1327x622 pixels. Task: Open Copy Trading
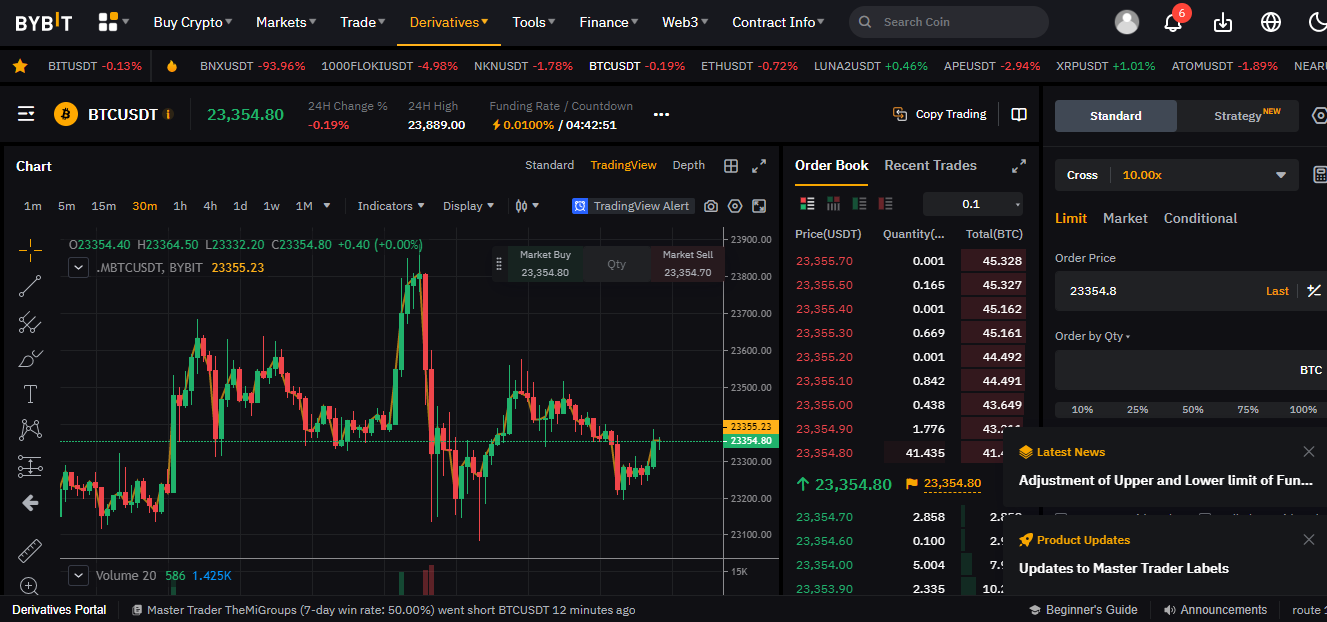tap(940, 114)
